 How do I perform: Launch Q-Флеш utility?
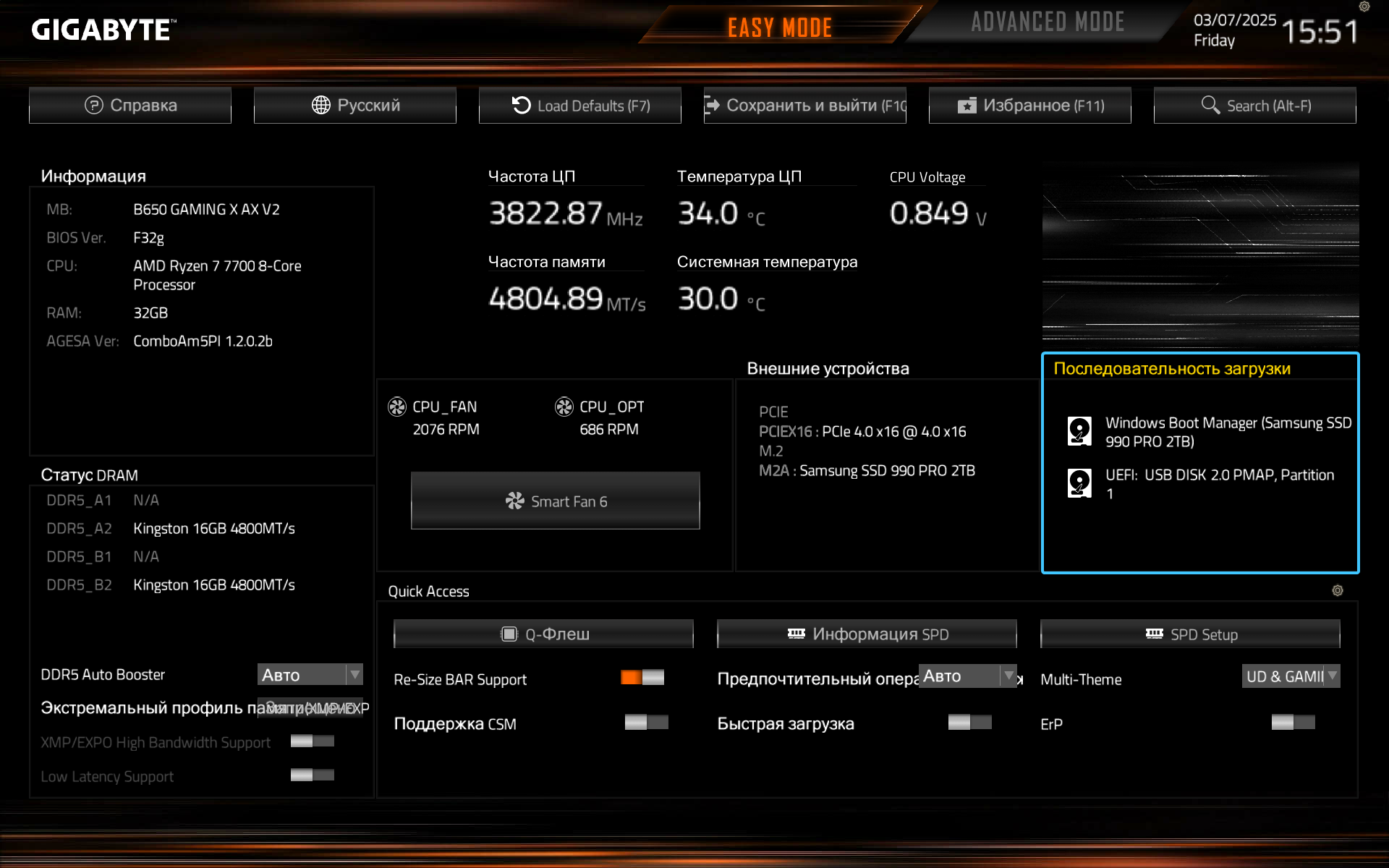(543, 634)
